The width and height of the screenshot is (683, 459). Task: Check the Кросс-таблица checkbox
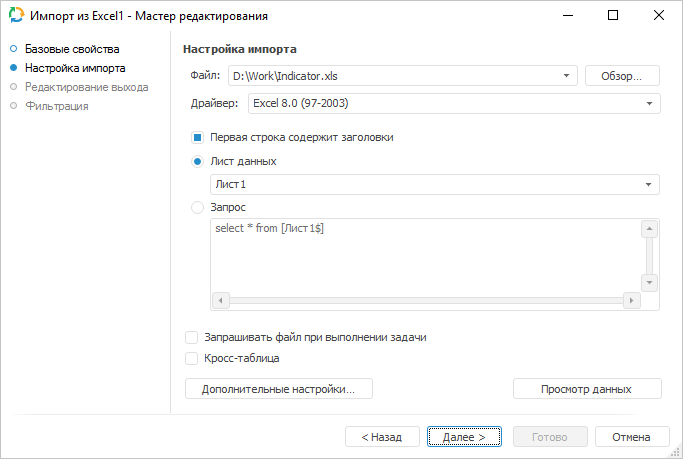click(x=192, y=357)
